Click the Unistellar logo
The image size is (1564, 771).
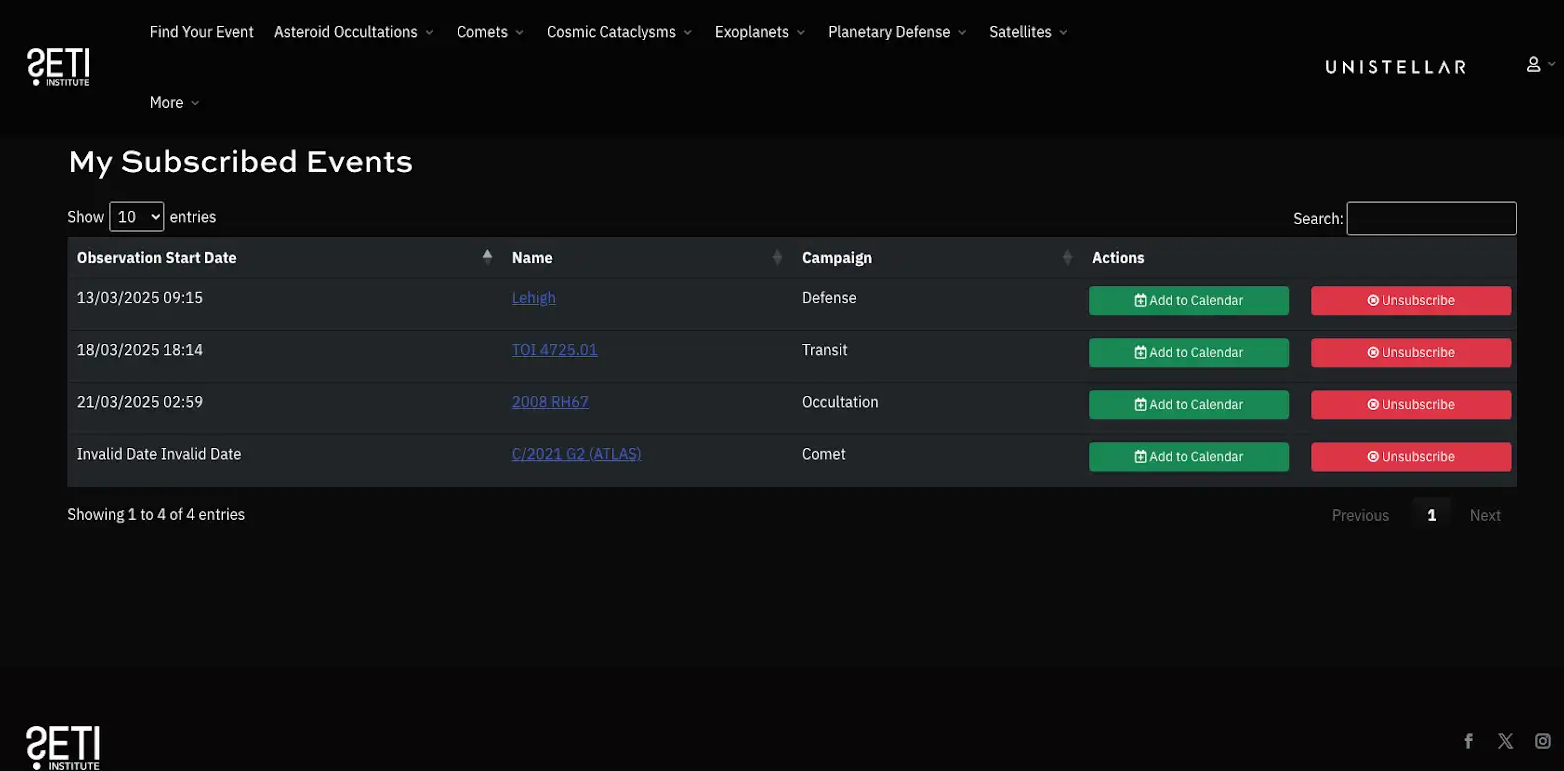(1395, 67)
